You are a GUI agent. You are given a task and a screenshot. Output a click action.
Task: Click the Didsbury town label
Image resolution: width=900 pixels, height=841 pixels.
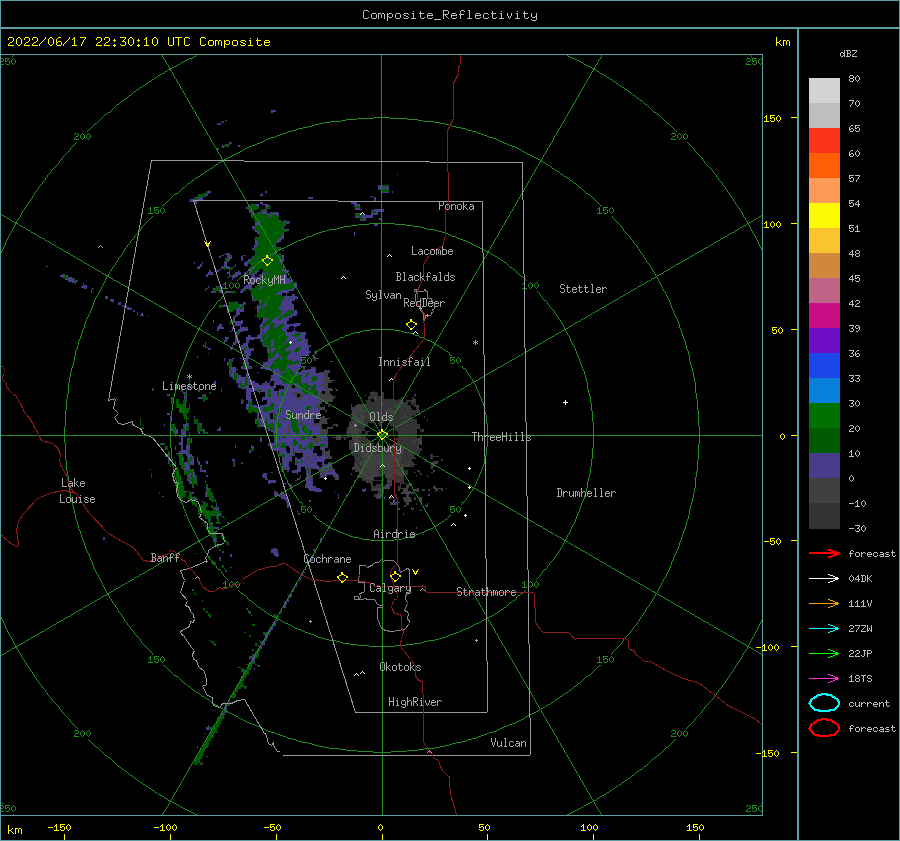coord(377,448)
